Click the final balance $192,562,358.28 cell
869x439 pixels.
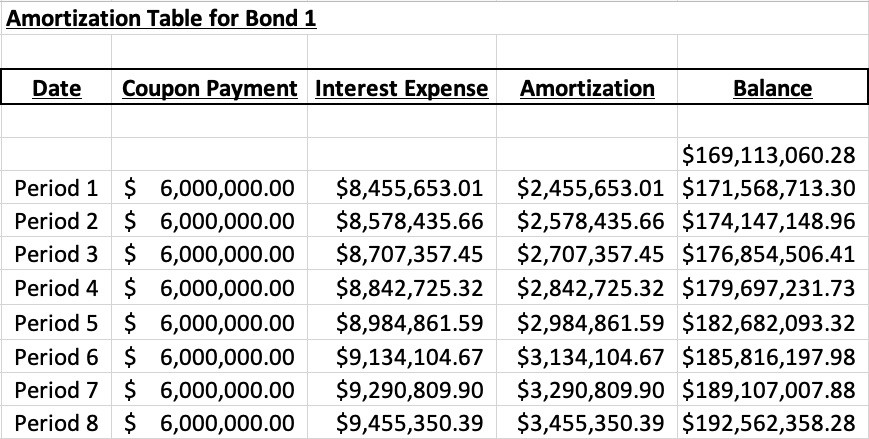tap(768, 422)
